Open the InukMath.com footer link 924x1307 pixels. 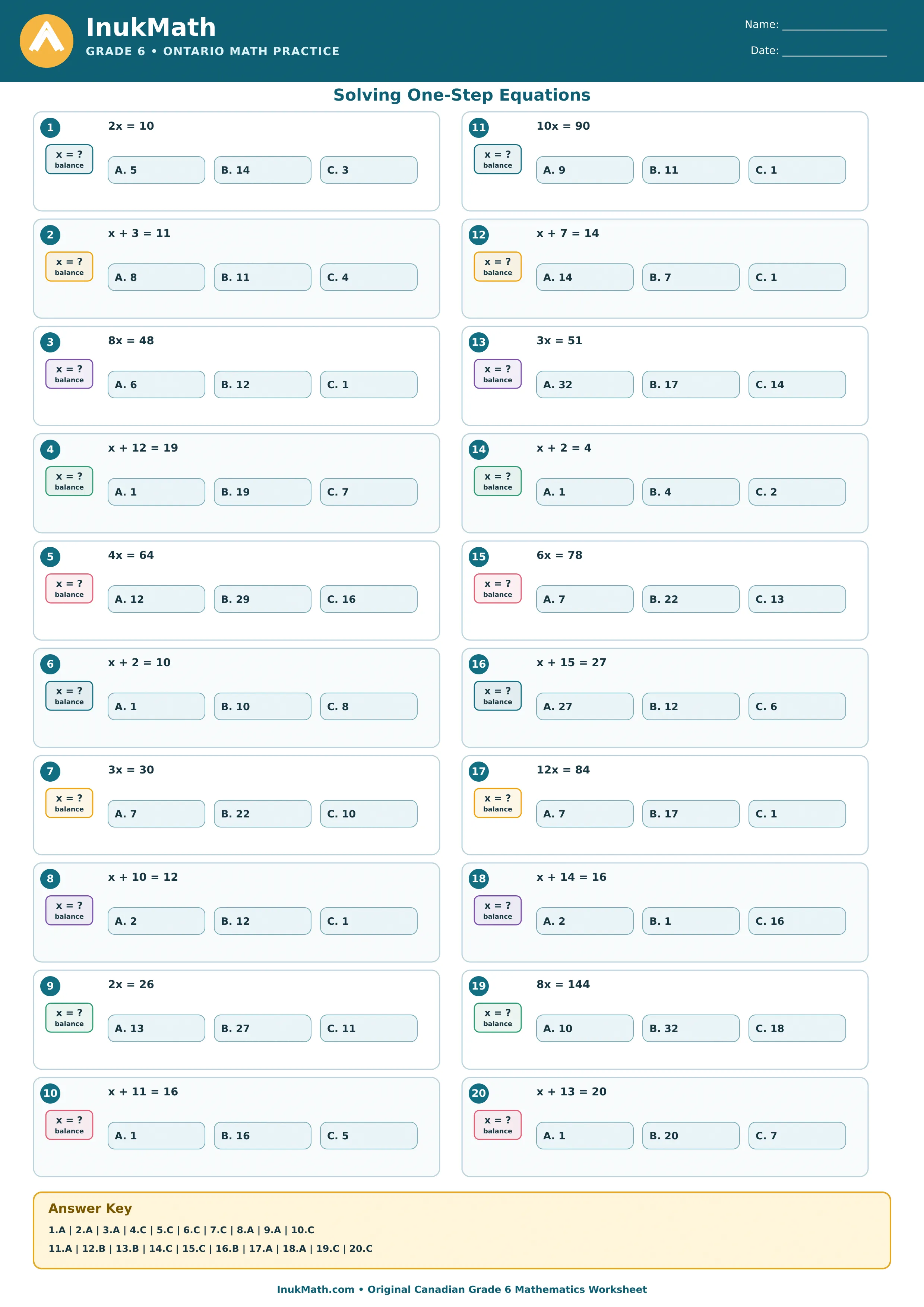(316, 1289)
